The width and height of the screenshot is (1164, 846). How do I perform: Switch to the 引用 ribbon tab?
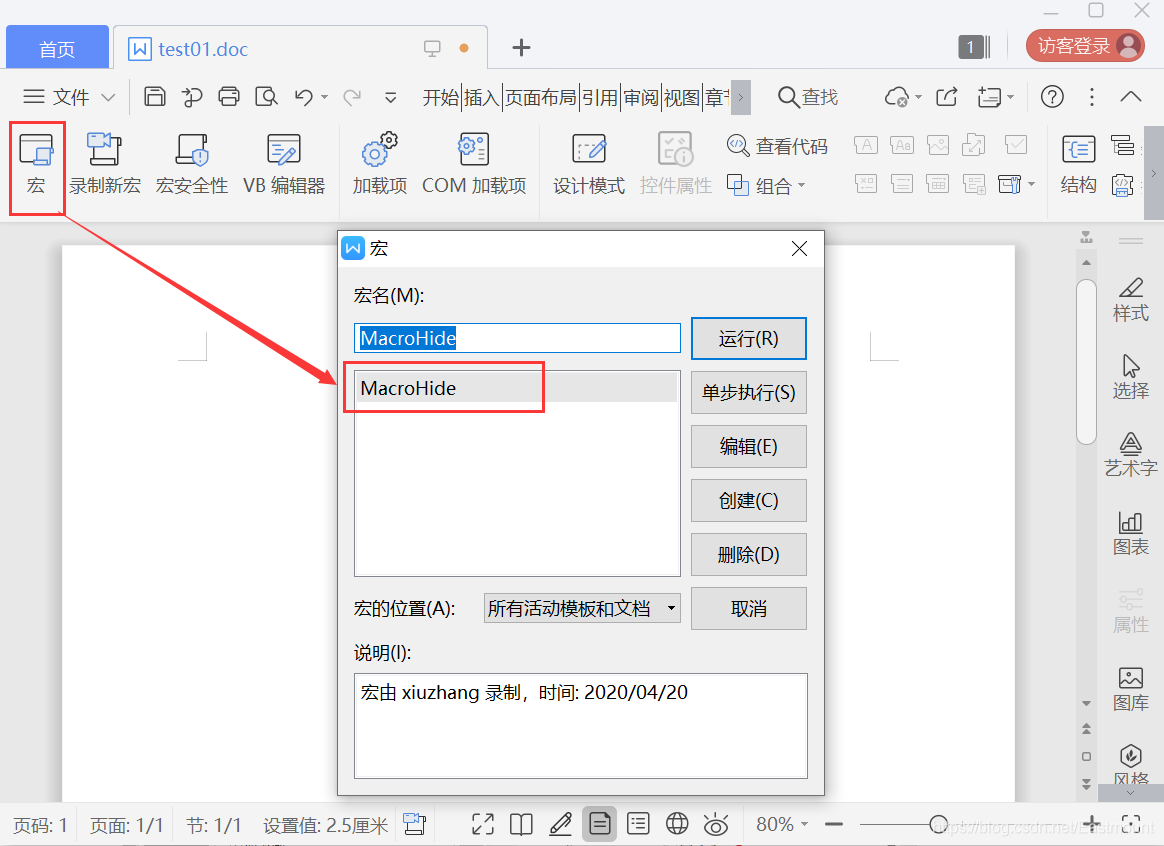tap(599, 97)
